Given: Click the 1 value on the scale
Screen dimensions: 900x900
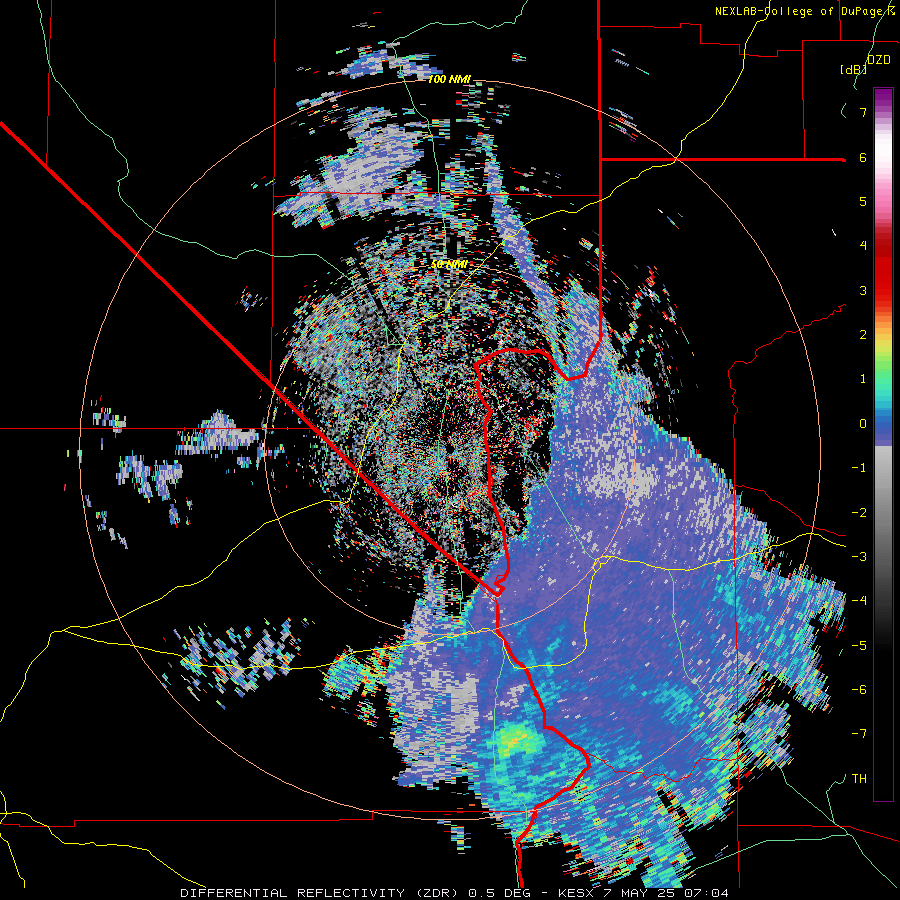Looking at the screenshot, I should (x=863, y=379).
